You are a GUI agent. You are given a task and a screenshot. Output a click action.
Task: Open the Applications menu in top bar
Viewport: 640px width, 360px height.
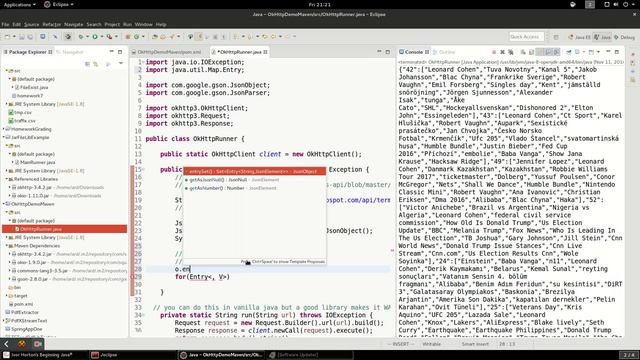click(19, 4)
